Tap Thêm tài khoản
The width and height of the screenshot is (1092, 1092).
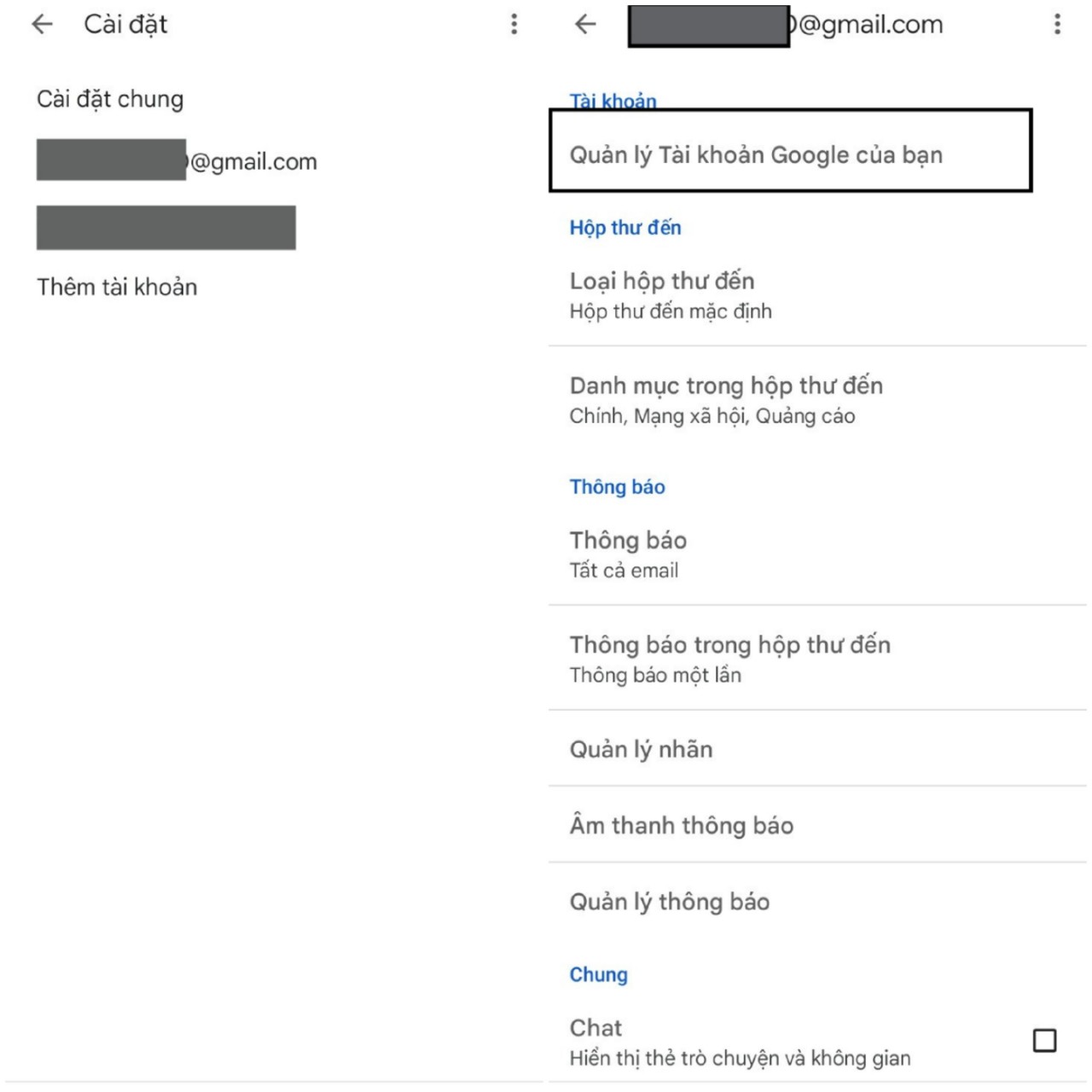coord(117,287)
